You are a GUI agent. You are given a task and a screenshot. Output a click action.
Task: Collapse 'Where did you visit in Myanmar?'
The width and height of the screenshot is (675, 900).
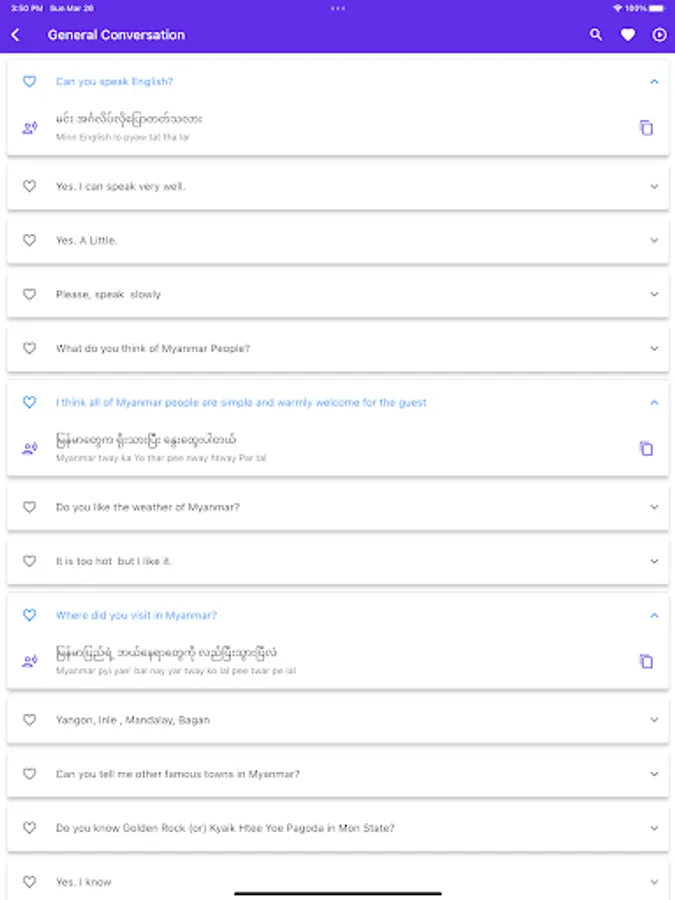click(x=654, y=616)
